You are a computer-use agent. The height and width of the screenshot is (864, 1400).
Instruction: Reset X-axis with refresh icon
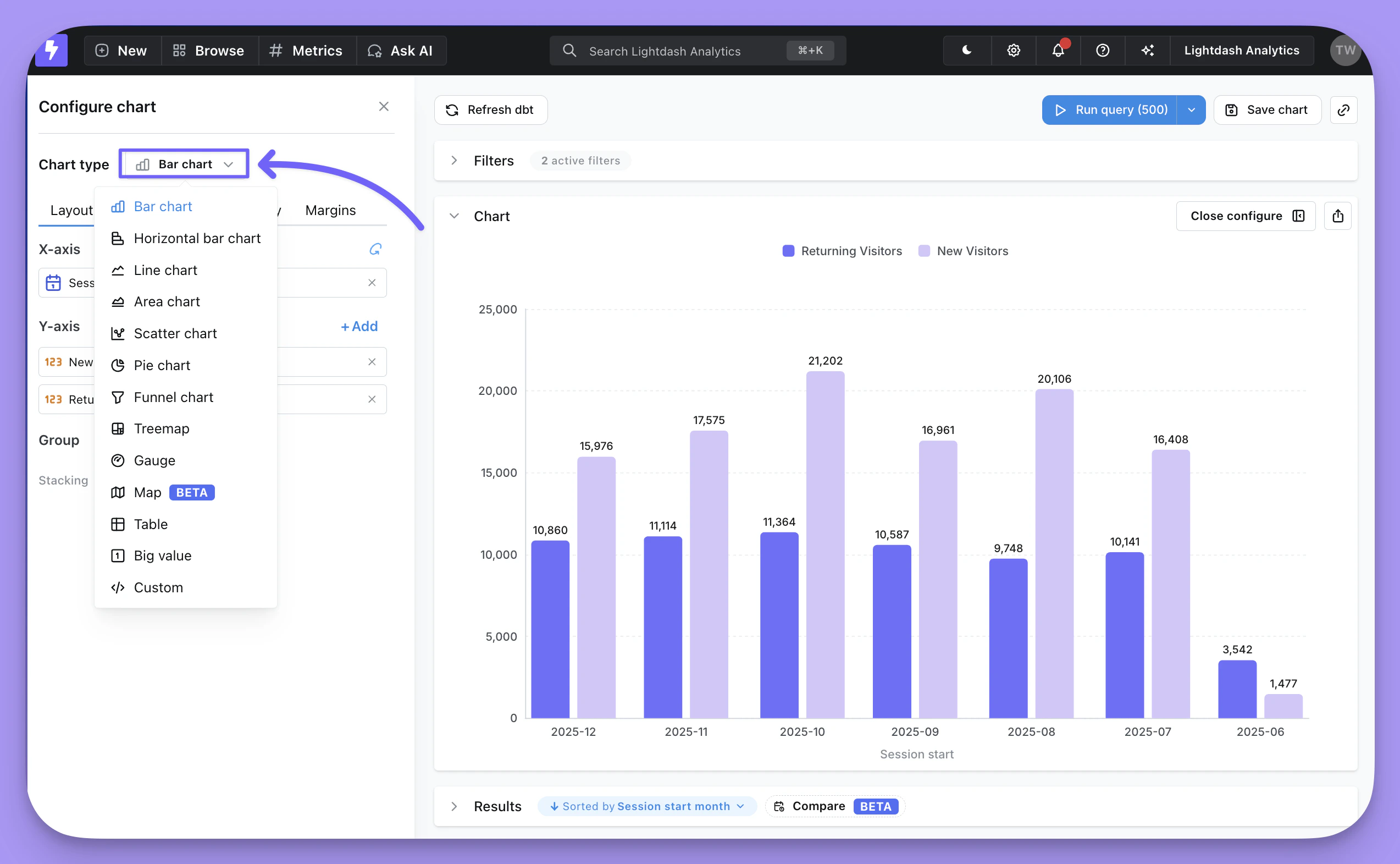(374, 249)
